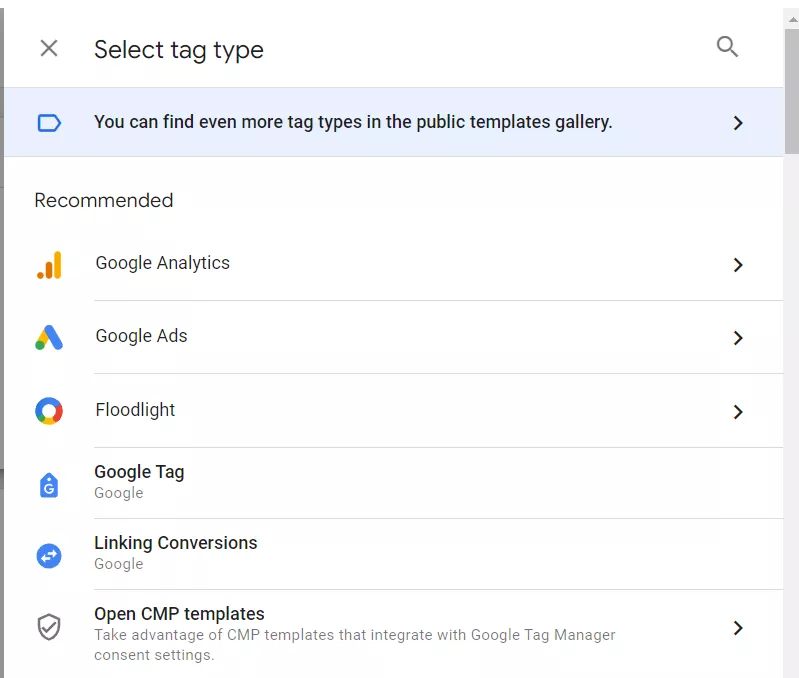Click the scrollbar up arrow
The width and height of the screenshot is (799, 678).
[x=793, y=20]
